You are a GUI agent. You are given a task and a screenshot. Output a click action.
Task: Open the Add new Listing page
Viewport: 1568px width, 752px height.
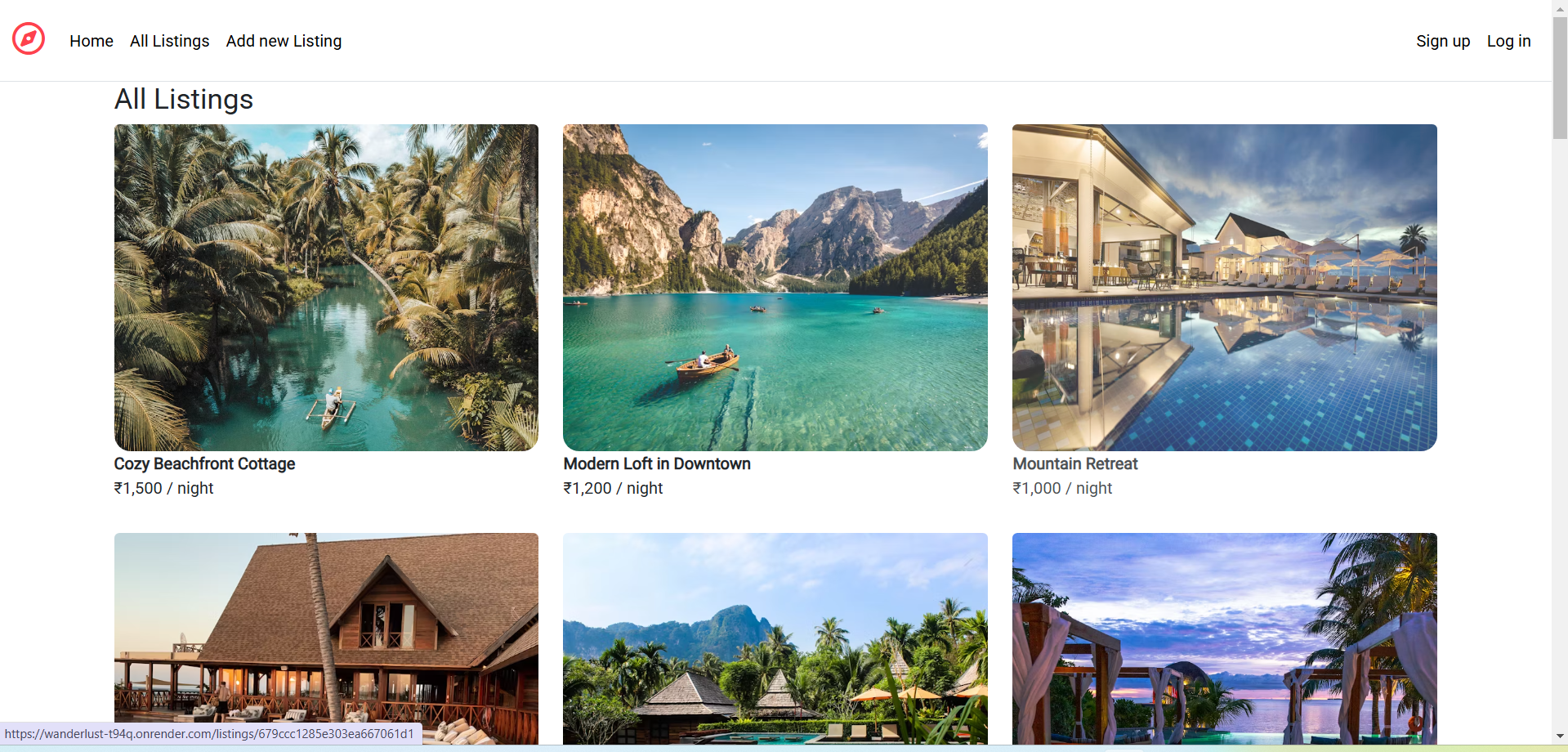284,41
